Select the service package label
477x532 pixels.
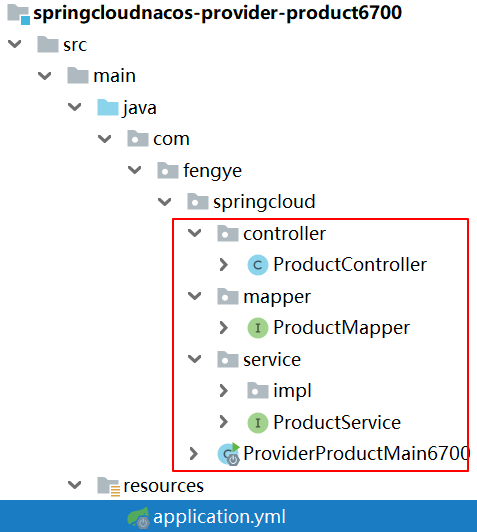(x=272, y=360)
